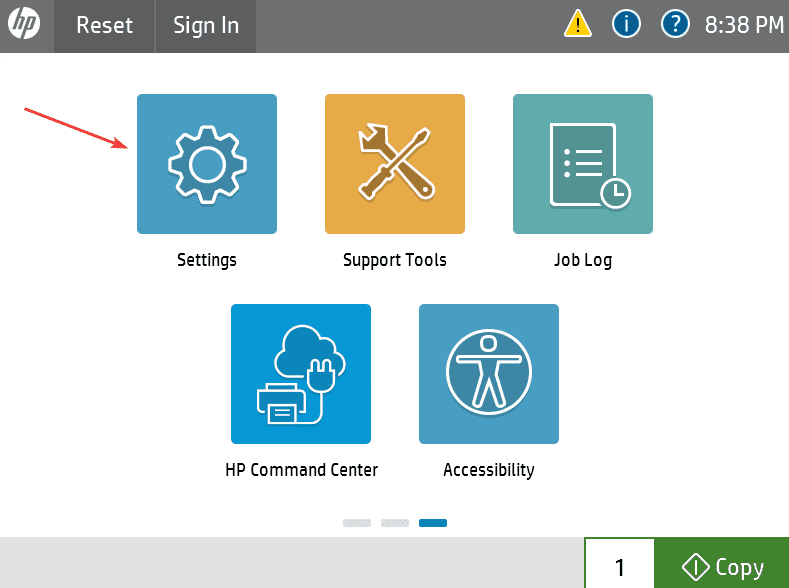The height and width of the screenshot is (588, 789).
Task: Switch to the second page indicator dot
Action: [x=395, y=523]
